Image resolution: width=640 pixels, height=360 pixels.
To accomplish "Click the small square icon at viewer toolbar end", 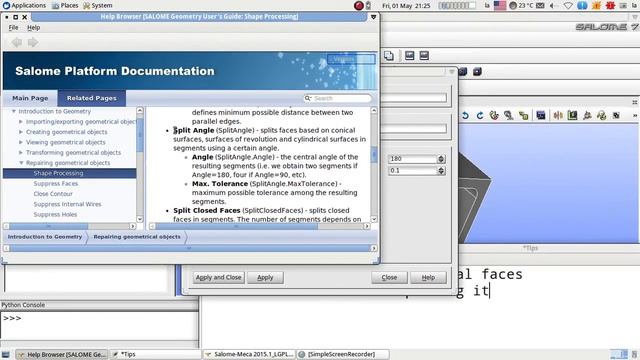I will pyautogui.click(x=616, y=116).
